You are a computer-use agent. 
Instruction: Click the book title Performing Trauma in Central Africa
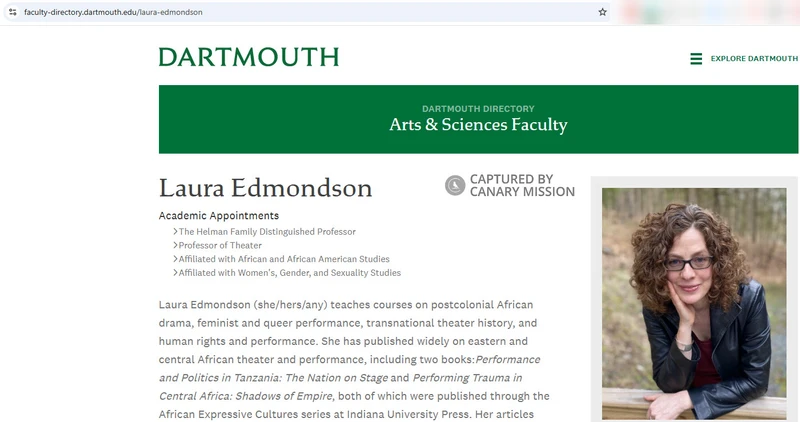340,387
